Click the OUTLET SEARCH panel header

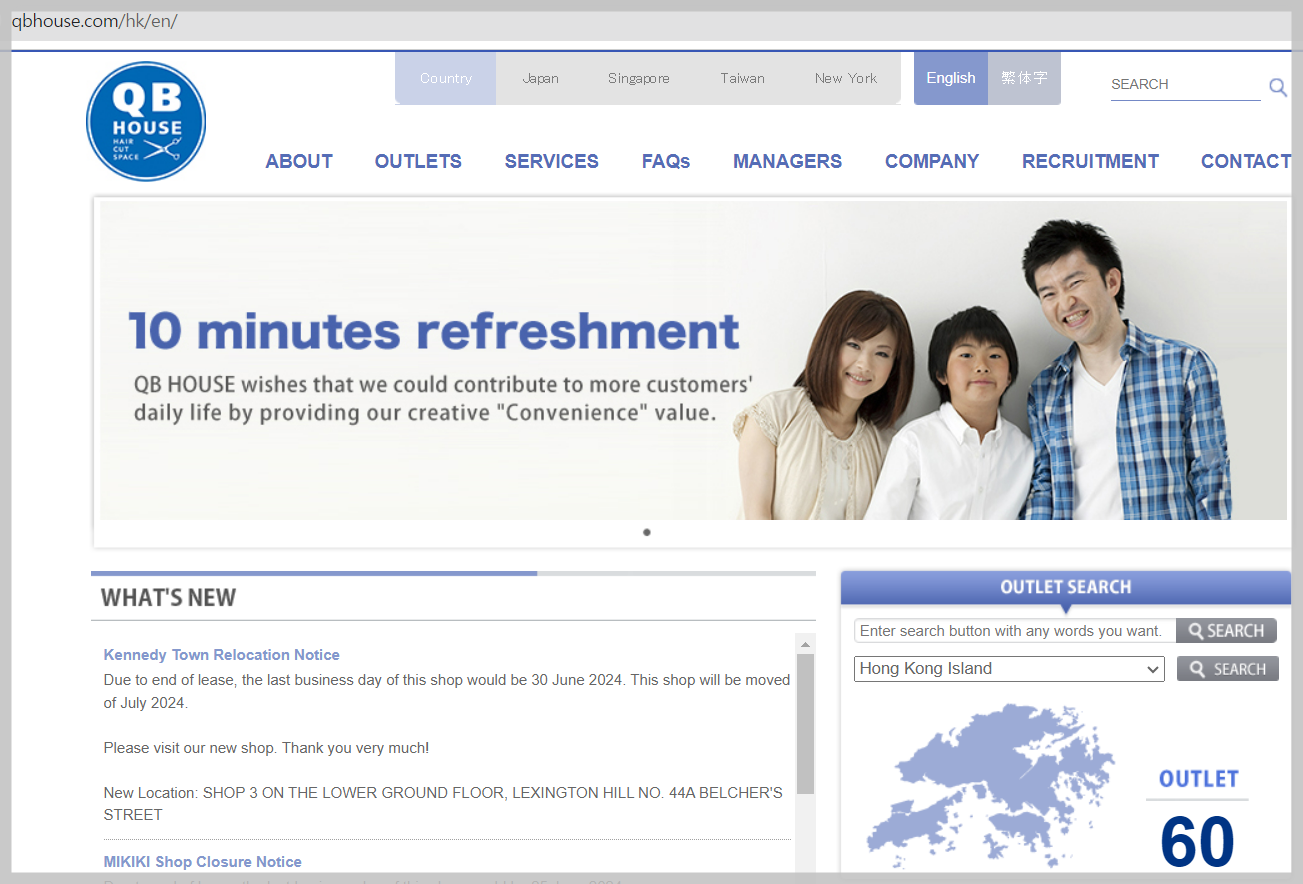click(x=1066, y=587)
